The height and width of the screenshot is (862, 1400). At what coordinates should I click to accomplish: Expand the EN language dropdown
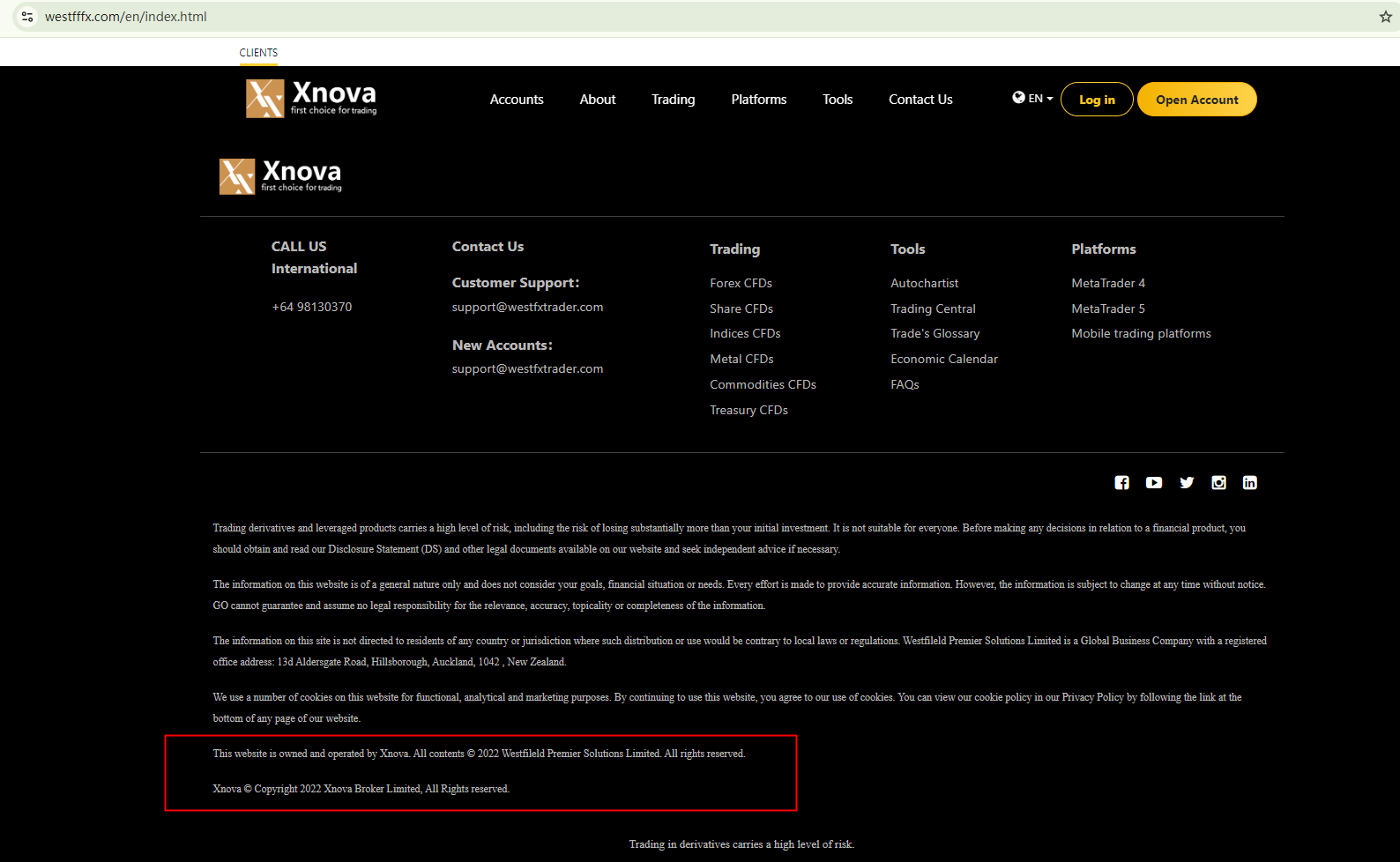(1032, 99)
